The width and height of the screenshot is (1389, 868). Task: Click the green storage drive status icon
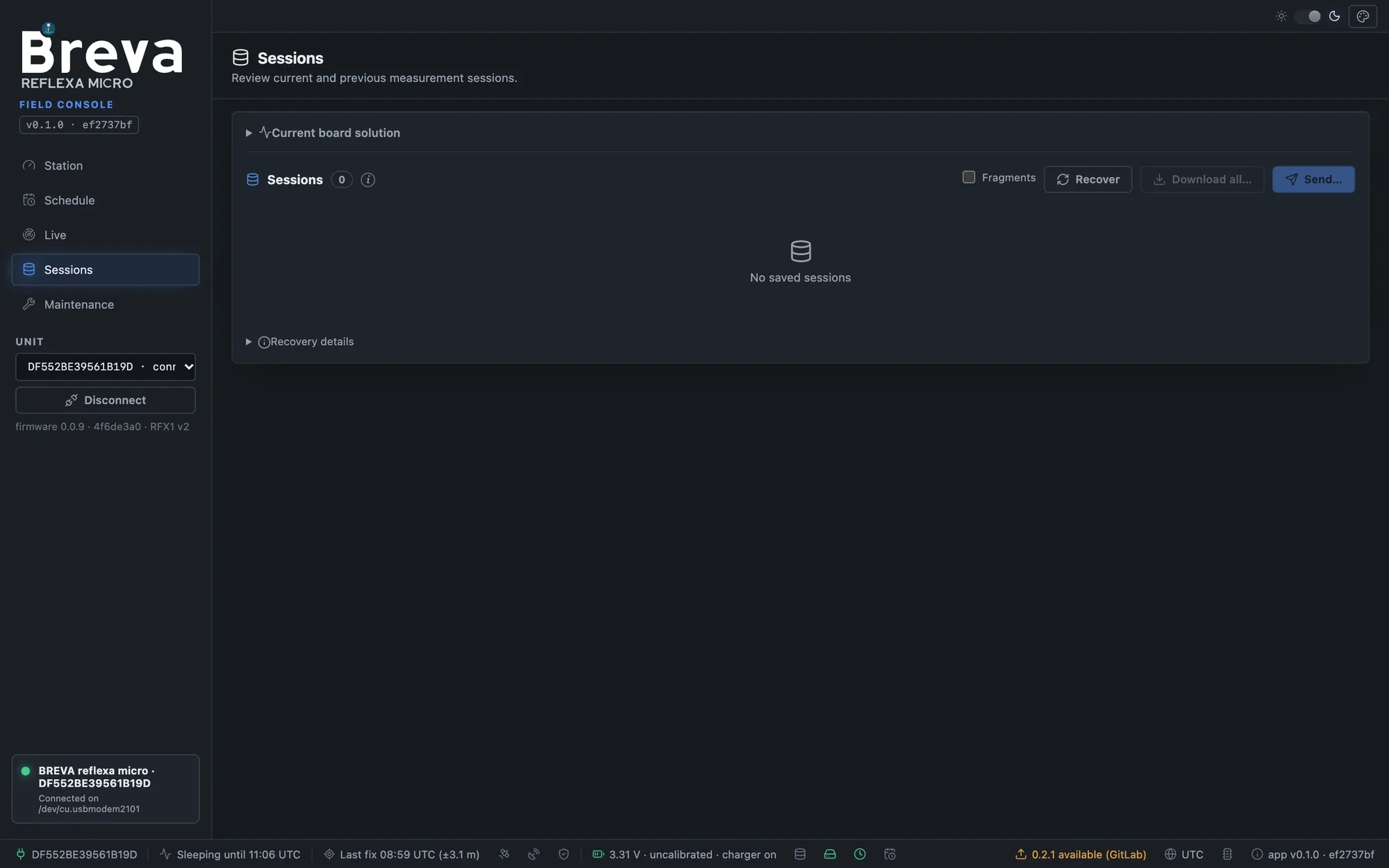(x=830, y=854)
